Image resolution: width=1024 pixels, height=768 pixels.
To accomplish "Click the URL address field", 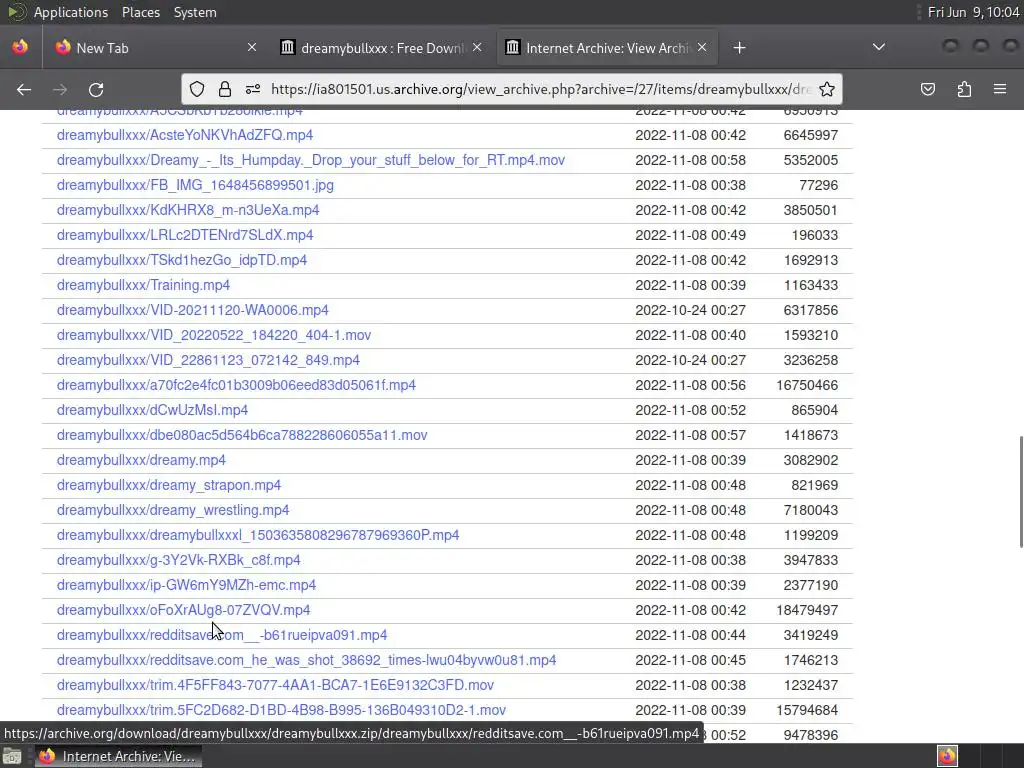I will pos(541,89).
